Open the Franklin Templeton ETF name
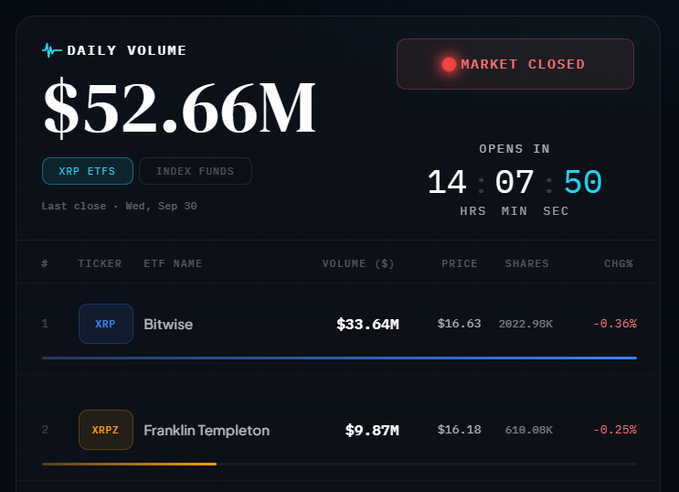 207,430
